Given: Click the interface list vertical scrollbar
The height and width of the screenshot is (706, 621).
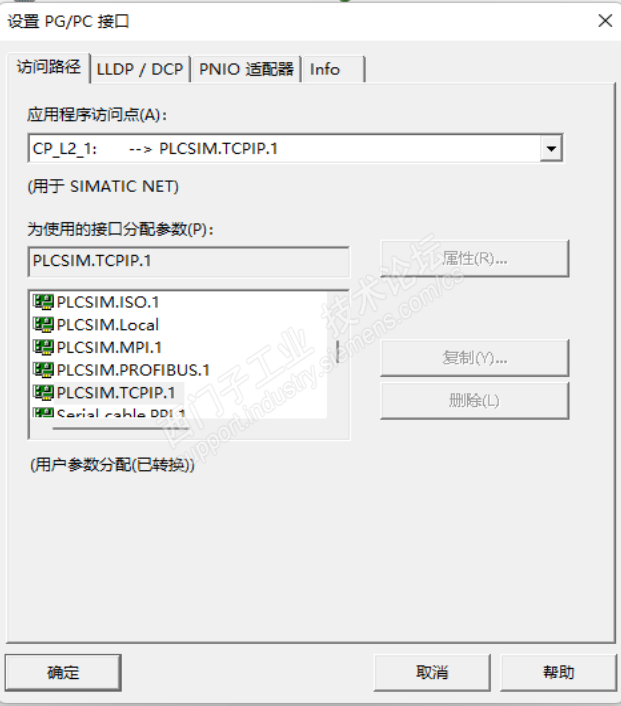Looking at the screenshot, I should [x=337, y=352].
